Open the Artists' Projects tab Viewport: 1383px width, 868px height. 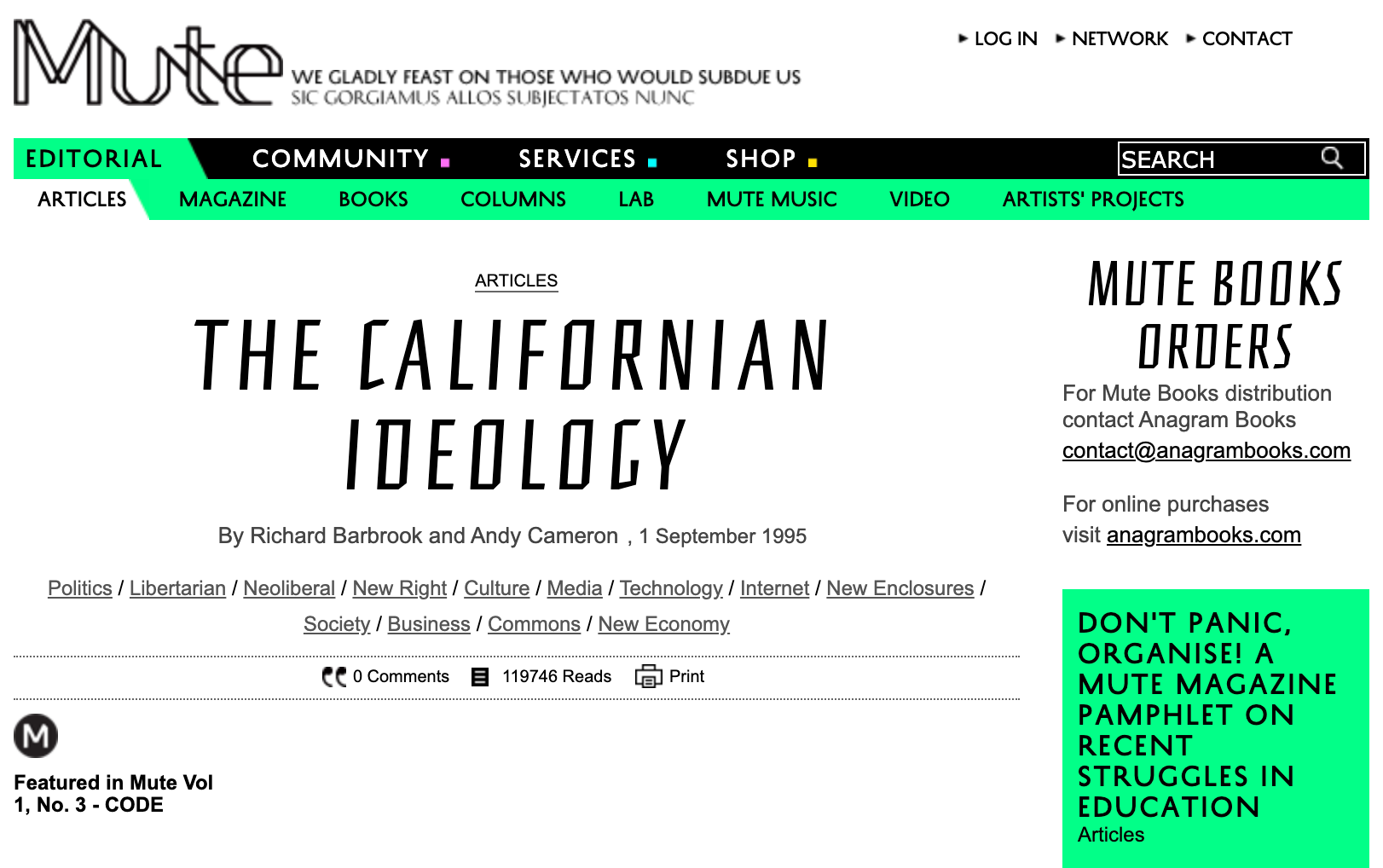click(x=1093, y=200)
